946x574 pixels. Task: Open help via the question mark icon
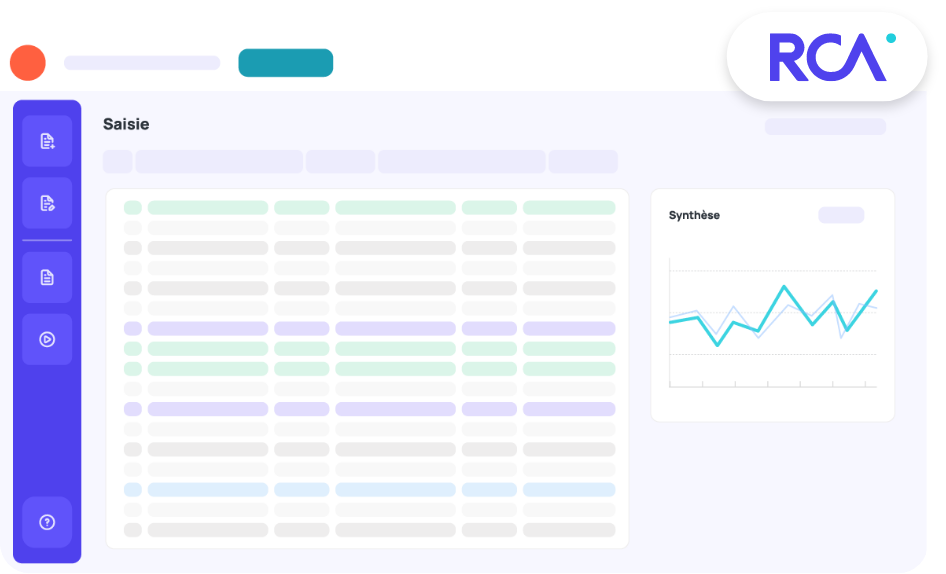pos(47,522)
